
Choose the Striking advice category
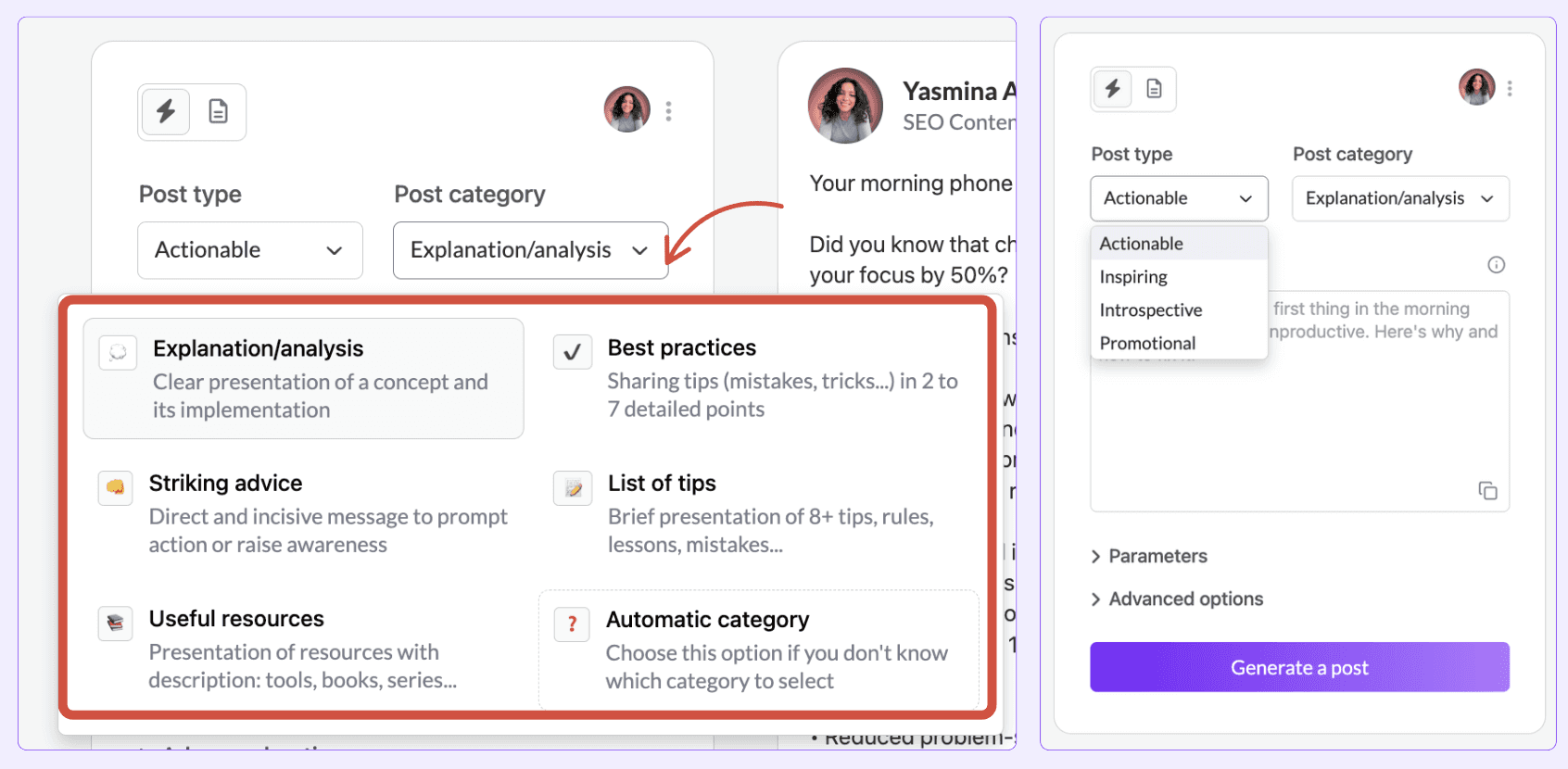[304, 513]
